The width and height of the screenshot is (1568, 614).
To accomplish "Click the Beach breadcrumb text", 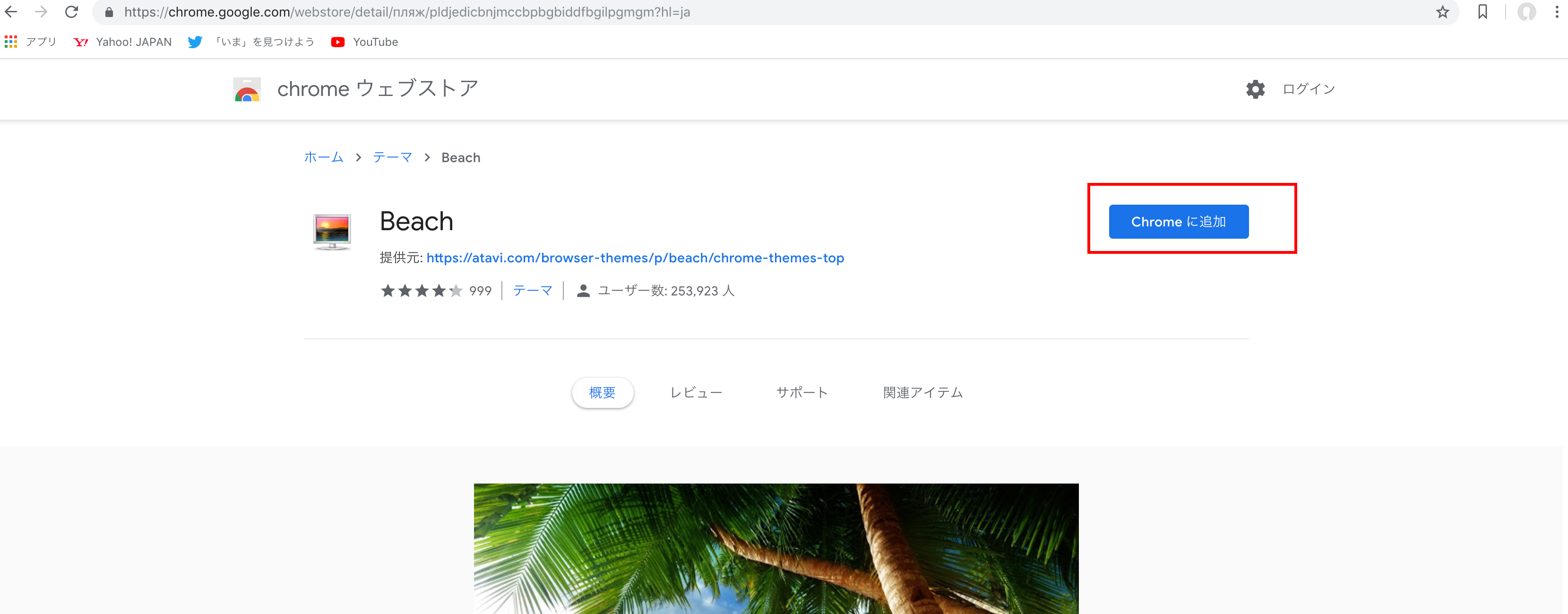I will 461,157.
